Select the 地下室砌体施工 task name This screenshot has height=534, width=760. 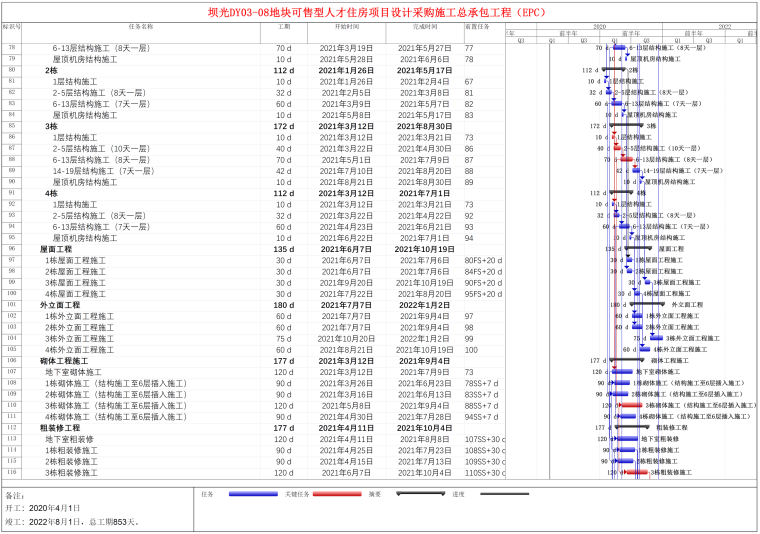[x=73, y=372]
